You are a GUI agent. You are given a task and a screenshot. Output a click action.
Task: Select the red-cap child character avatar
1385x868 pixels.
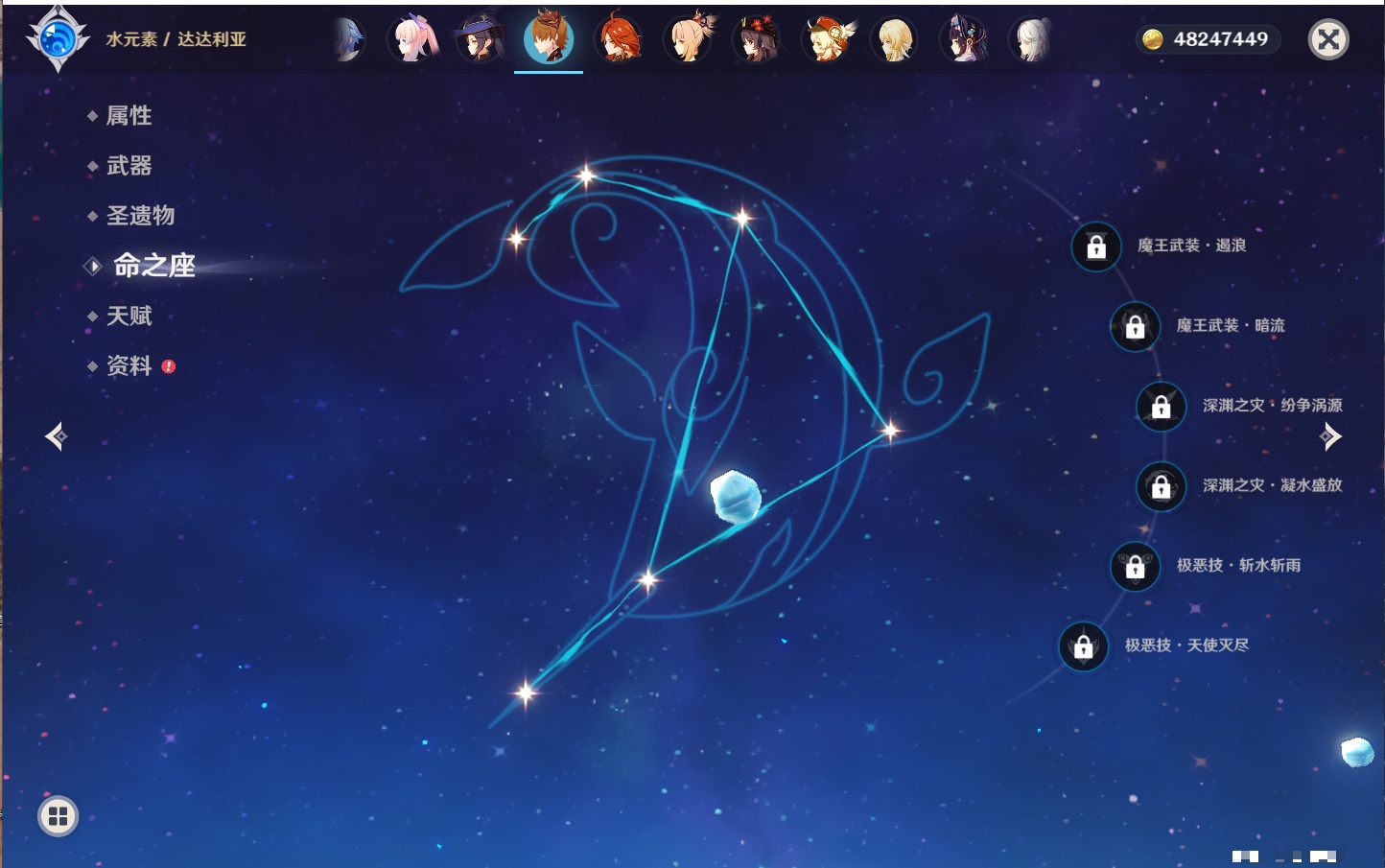[827, 39]
